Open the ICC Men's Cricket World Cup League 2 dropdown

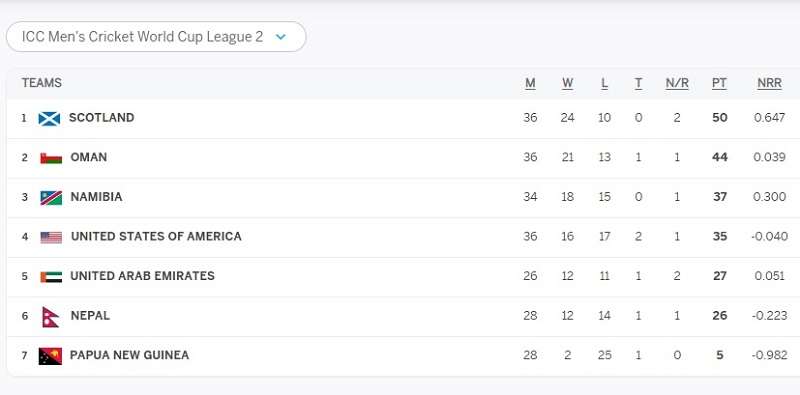tap(156, 37)
